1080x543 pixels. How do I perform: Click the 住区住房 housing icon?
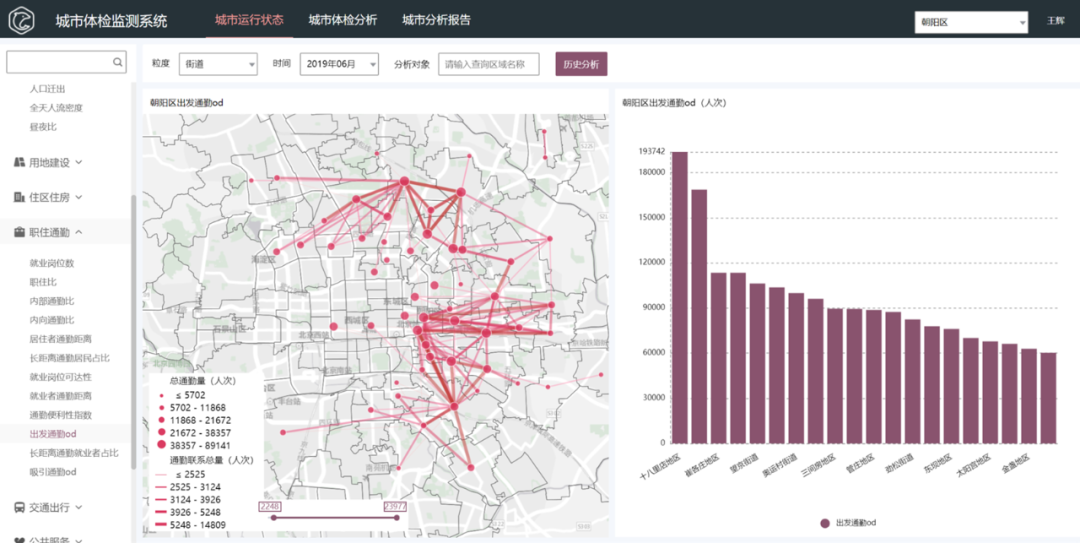19,197
